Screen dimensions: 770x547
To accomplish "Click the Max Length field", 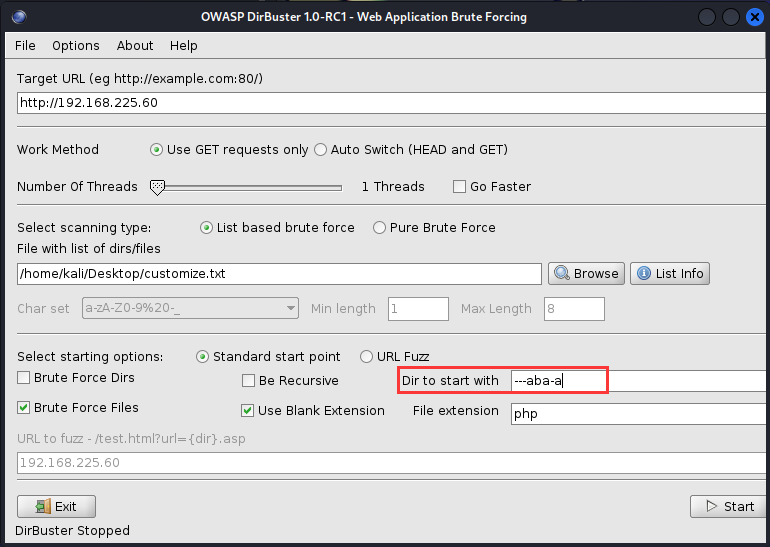I will tap(574, 309).
